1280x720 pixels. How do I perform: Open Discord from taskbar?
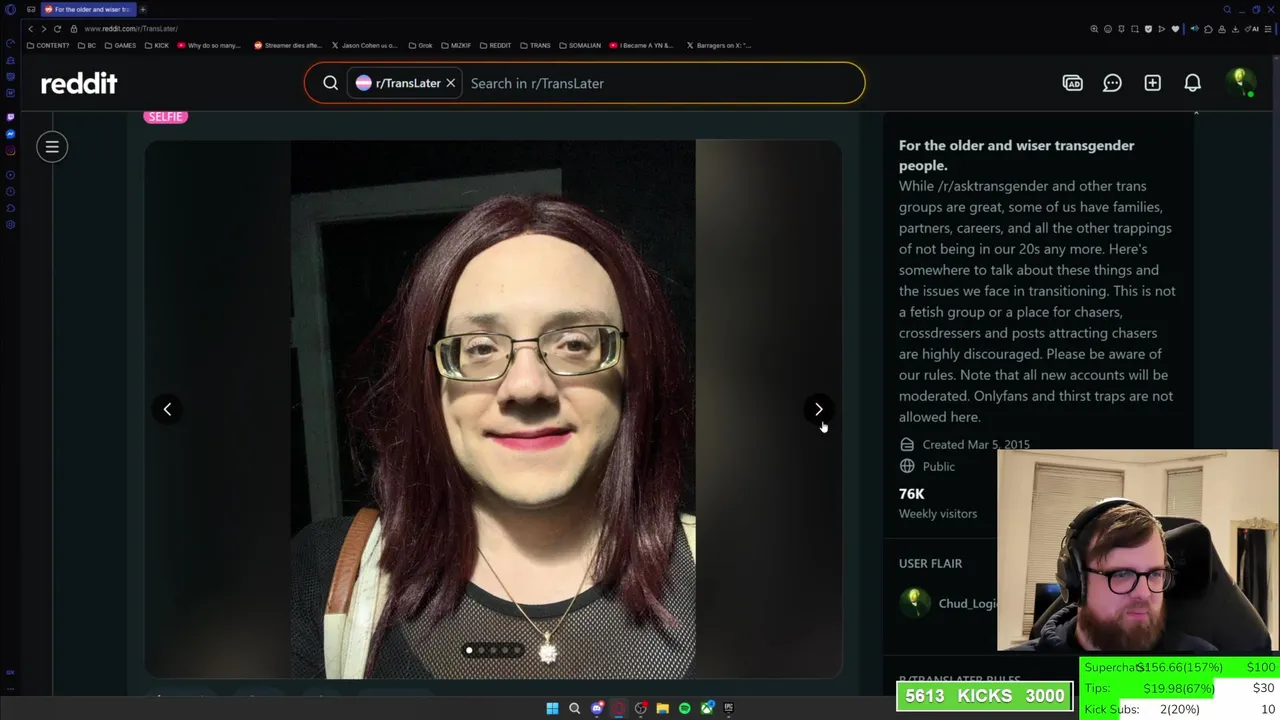click(x=597, y=708)
